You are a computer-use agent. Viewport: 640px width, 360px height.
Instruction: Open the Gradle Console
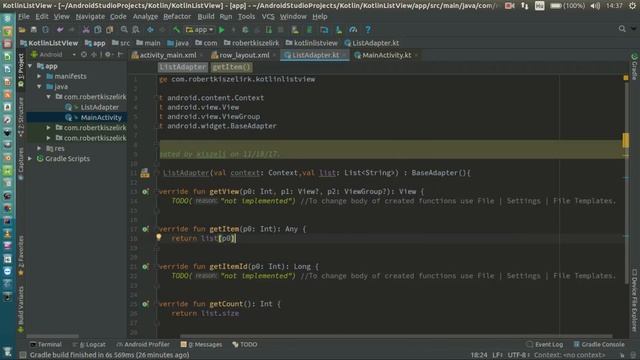[x=599, y=344]
